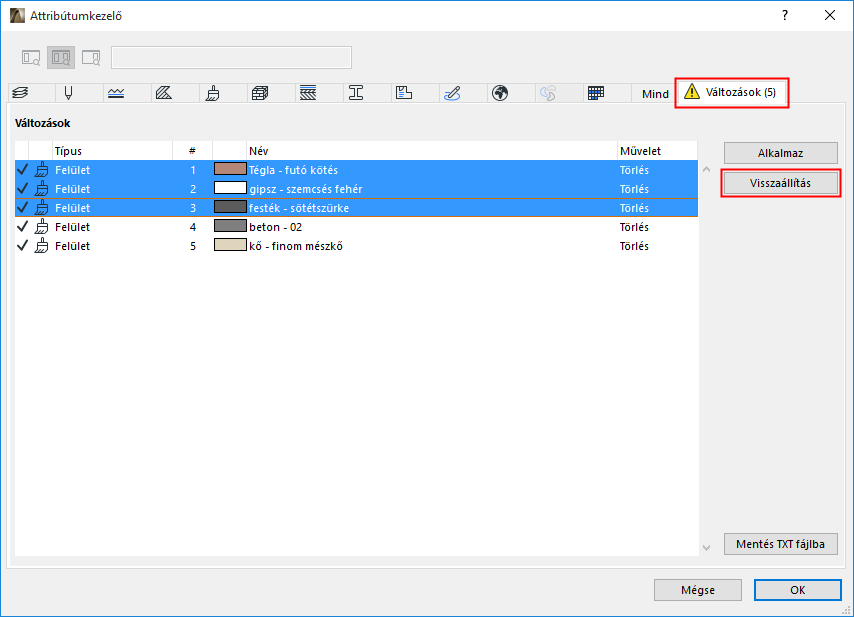
Task: Click surface icon of kő row
Action: (41, 246)
